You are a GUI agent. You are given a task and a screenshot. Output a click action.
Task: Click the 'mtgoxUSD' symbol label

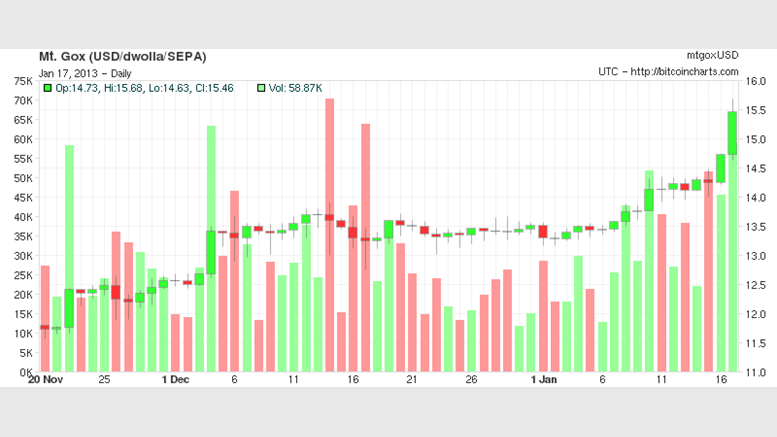click(713, 55)
